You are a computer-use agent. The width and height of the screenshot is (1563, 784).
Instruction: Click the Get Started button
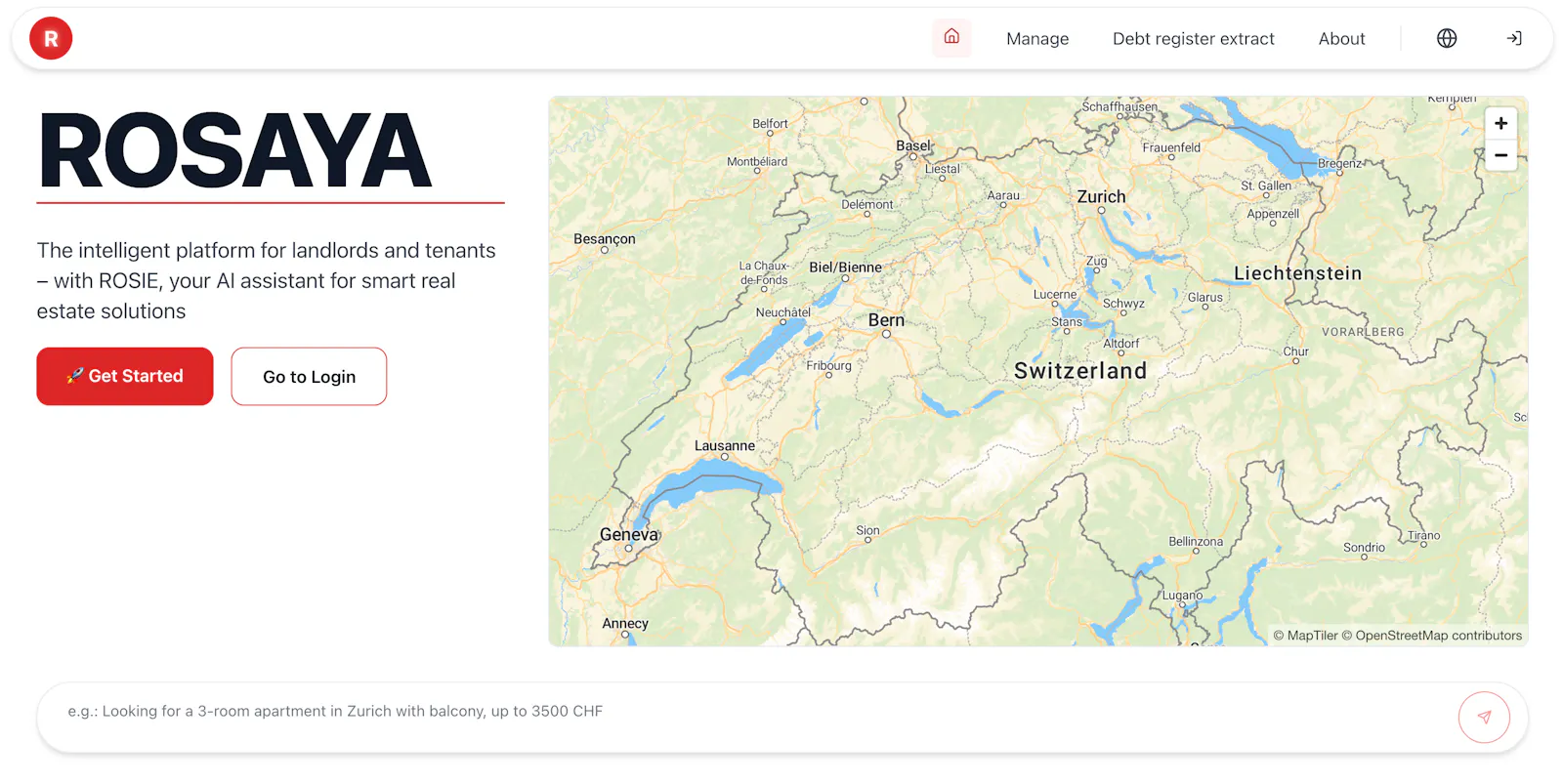(x=125, y=376)
